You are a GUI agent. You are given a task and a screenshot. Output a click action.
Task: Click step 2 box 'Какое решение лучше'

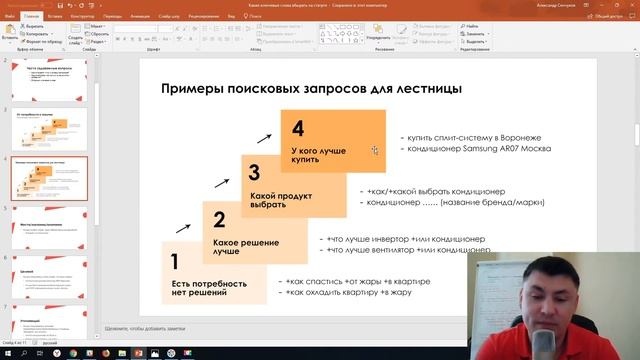tap(255, 232)
